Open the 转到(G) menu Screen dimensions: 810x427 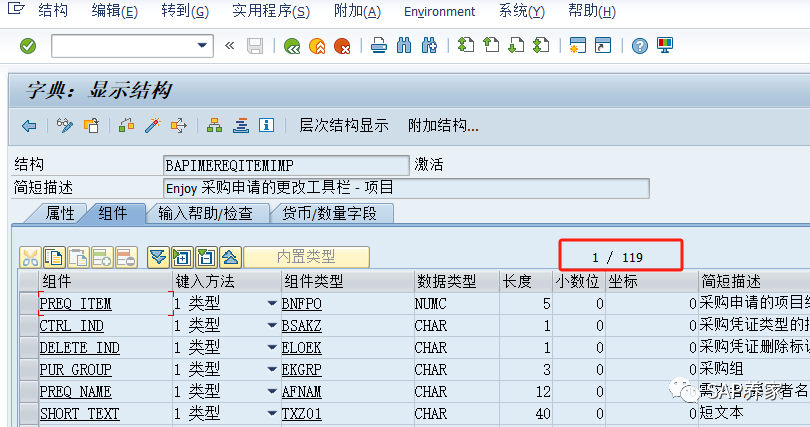click(x=185, y=11)
